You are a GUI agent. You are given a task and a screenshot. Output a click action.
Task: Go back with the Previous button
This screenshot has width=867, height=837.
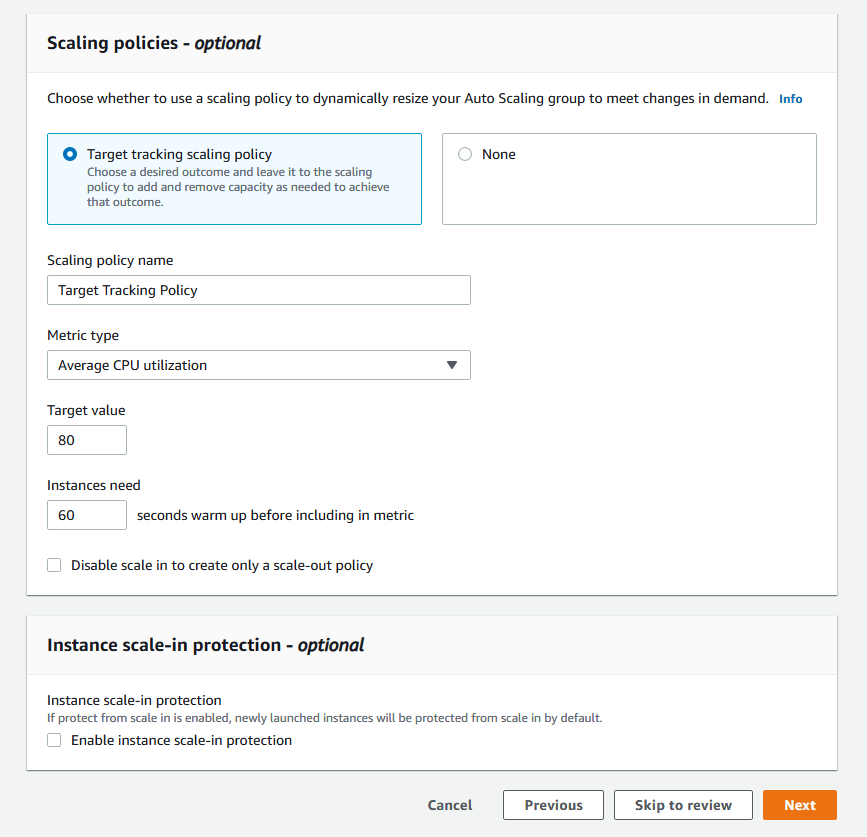553,805
